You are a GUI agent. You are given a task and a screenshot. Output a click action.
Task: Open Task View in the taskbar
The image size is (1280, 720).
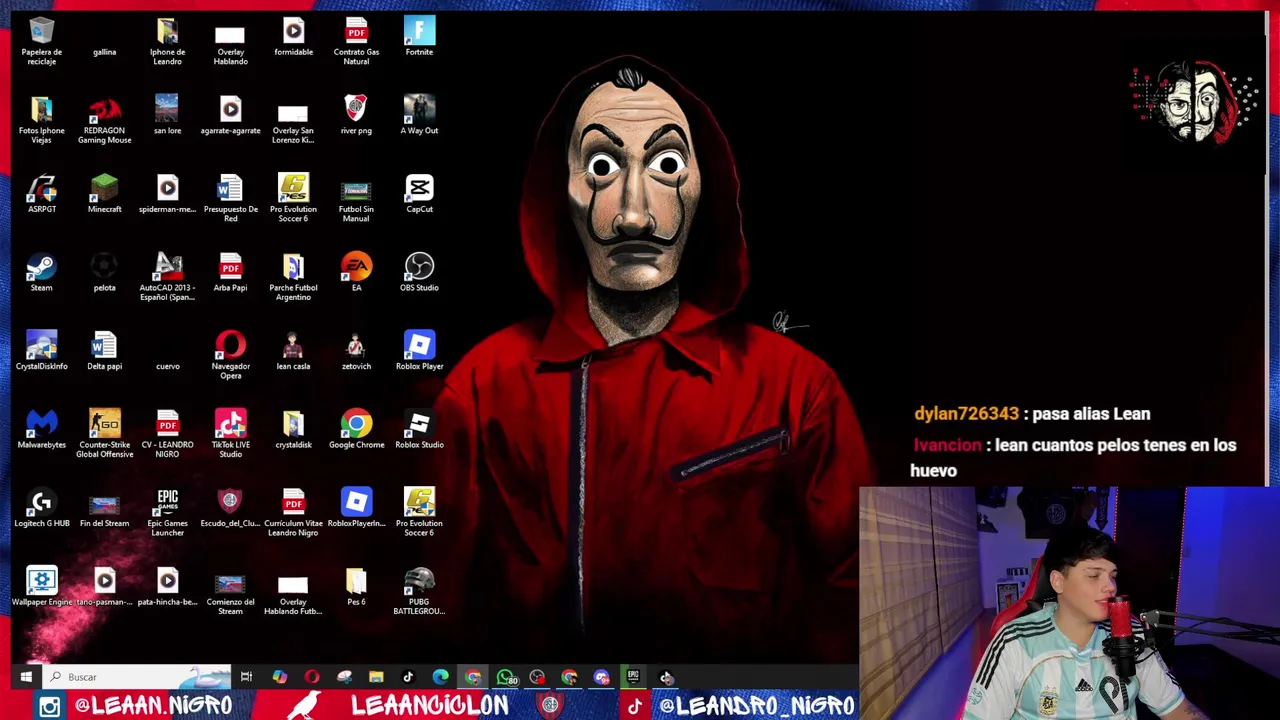coord(246,677)
